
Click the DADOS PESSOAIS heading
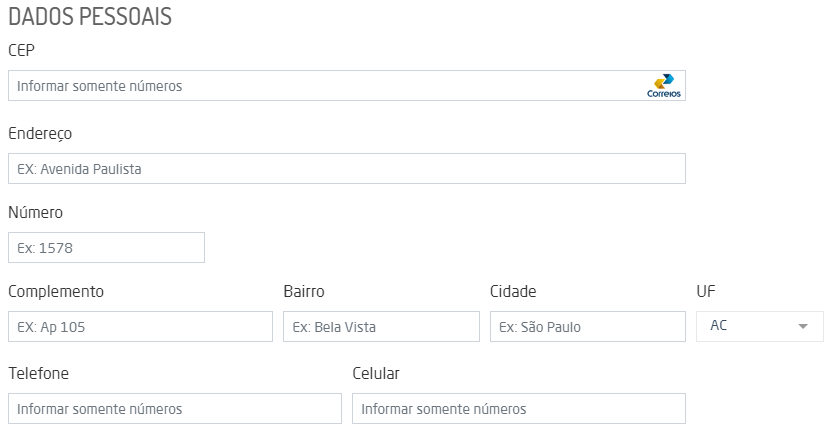coord(89,17)
